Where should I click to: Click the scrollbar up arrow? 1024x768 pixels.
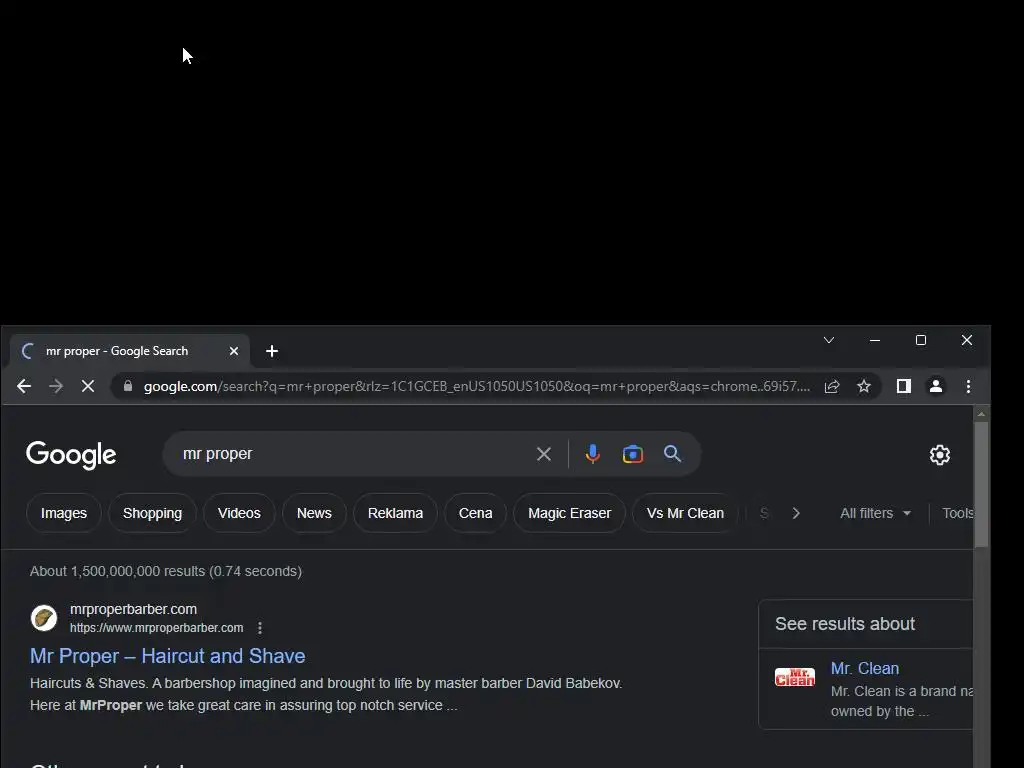click(981, 414)
